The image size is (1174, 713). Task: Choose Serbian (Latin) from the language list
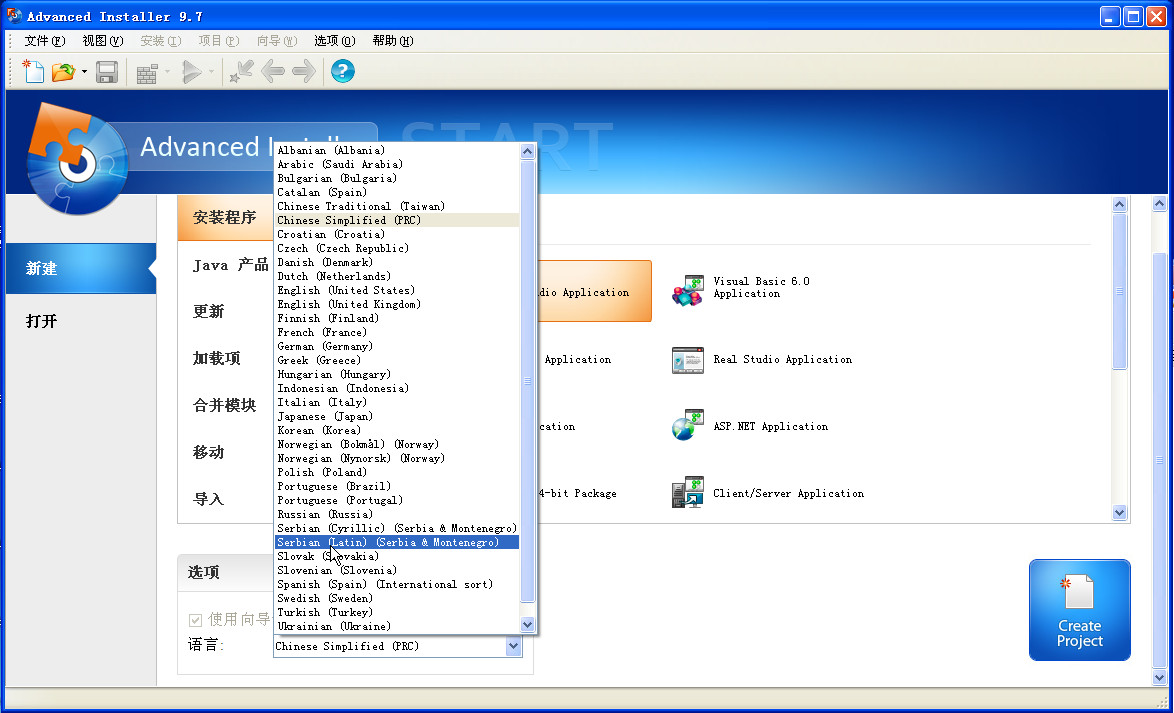397,542
